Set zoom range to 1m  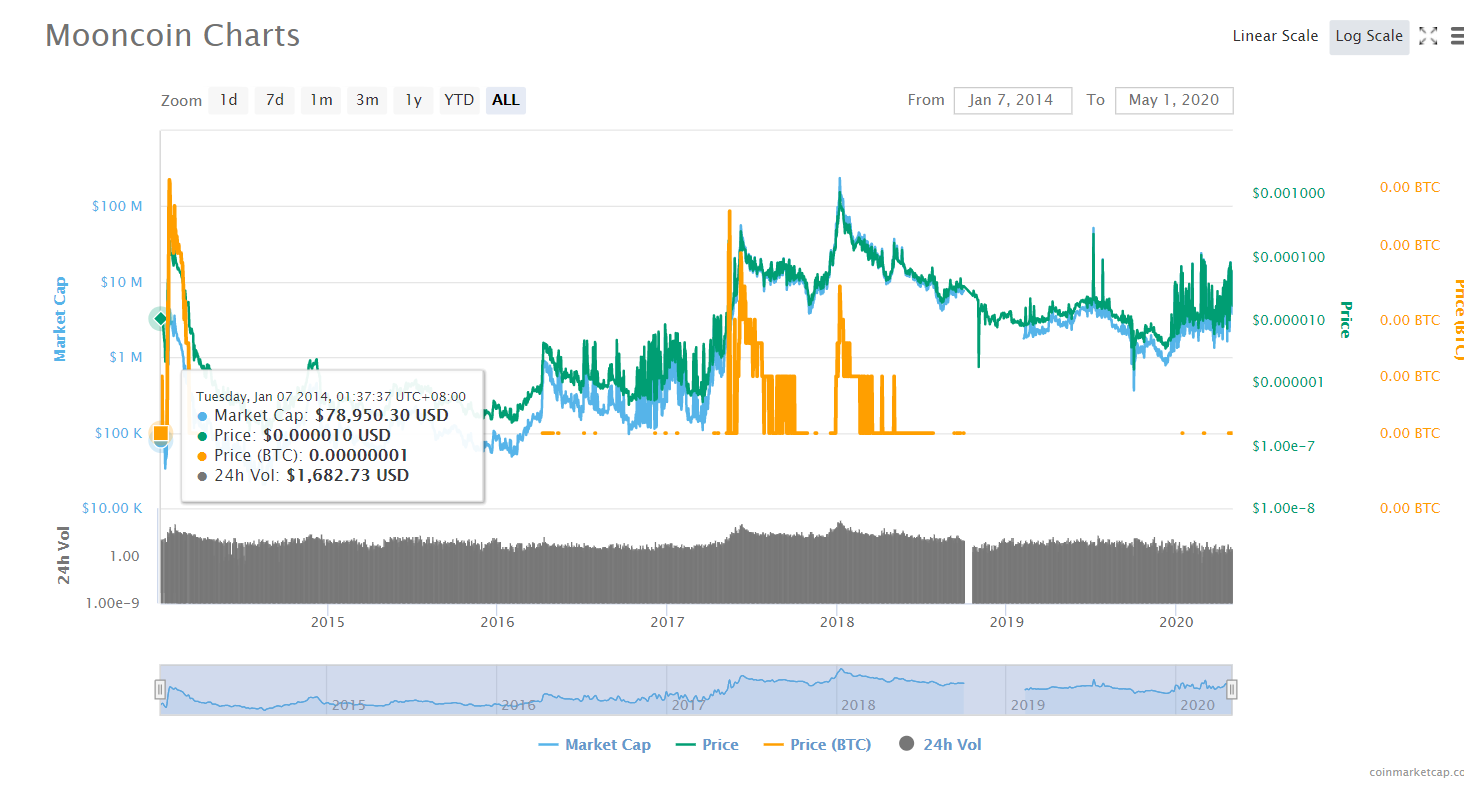[321, 100]
